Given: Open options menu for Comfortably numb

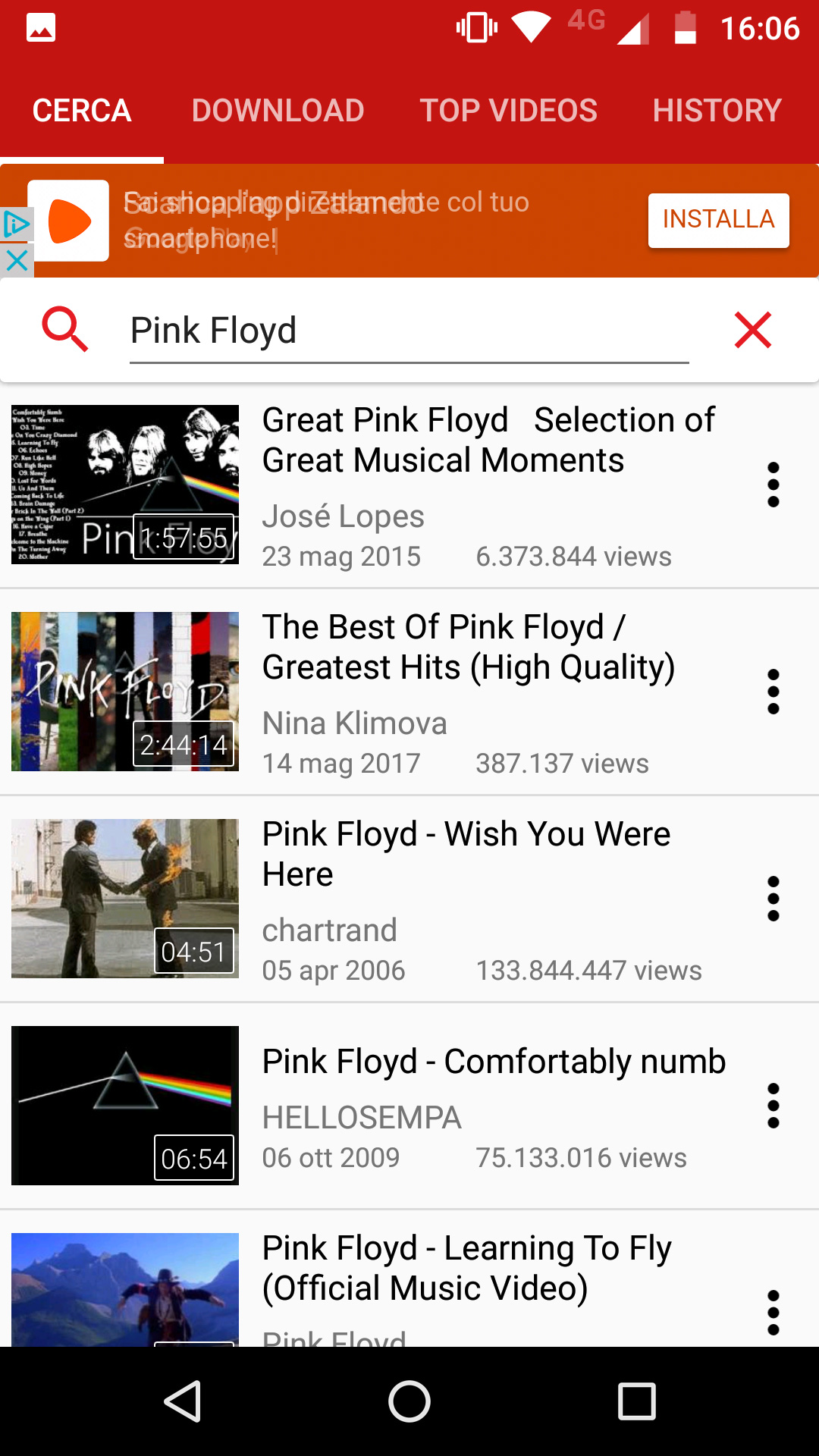Looking at the screenshot, I should click(773, 1106).
